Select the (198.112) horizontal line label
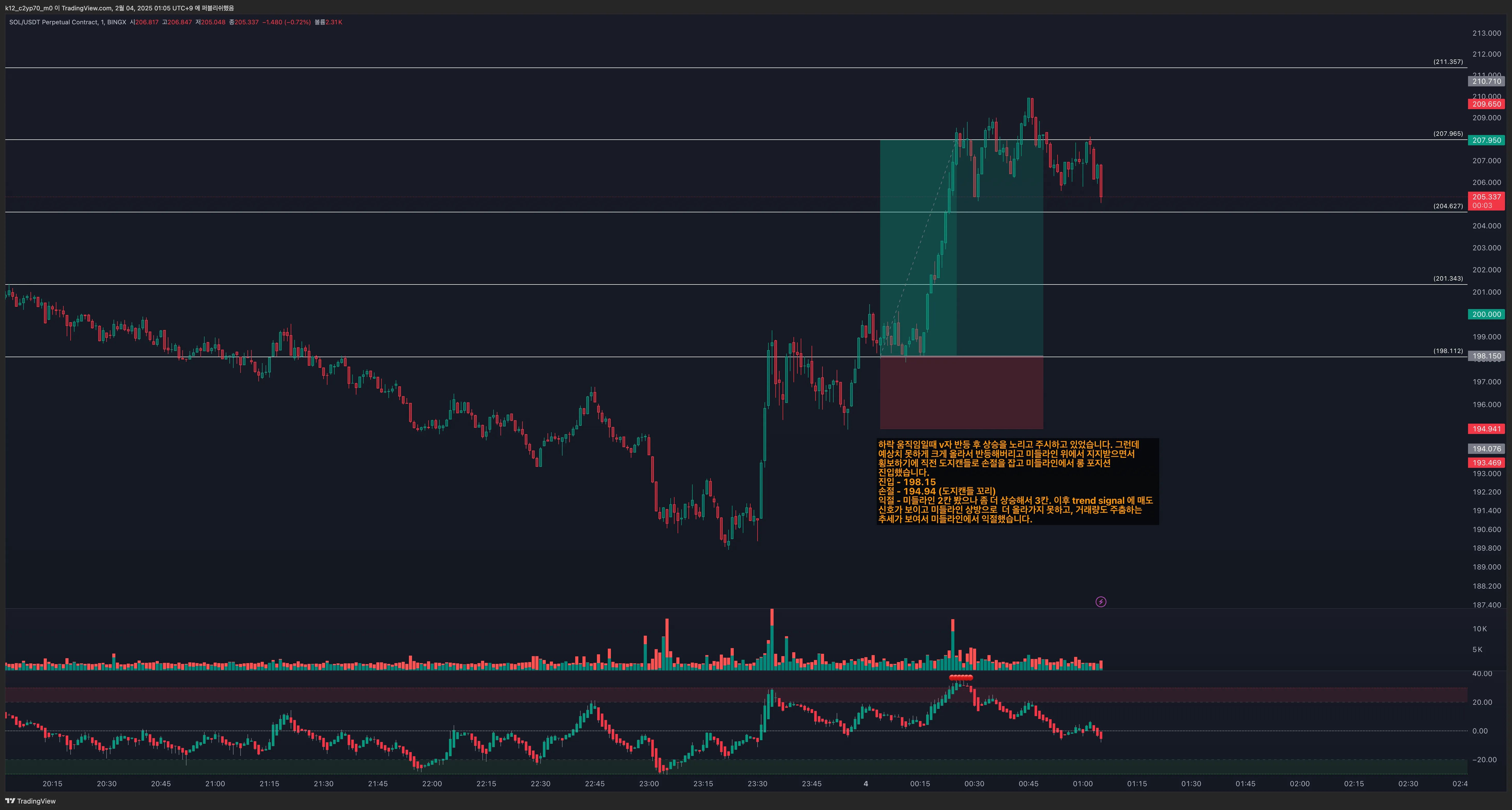Image resolution: width=1512 pixels, height=810 pixels. (1448, 351)
